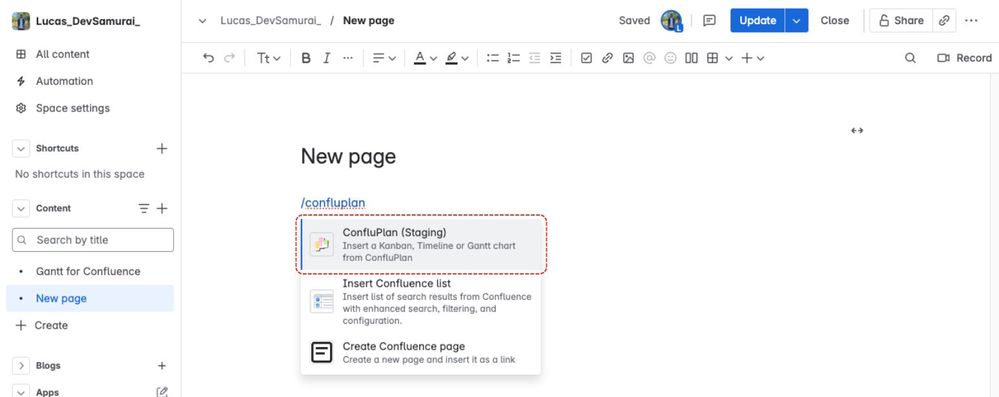Click the Update button
Screen dimensions: 999x397
(758, 20)
